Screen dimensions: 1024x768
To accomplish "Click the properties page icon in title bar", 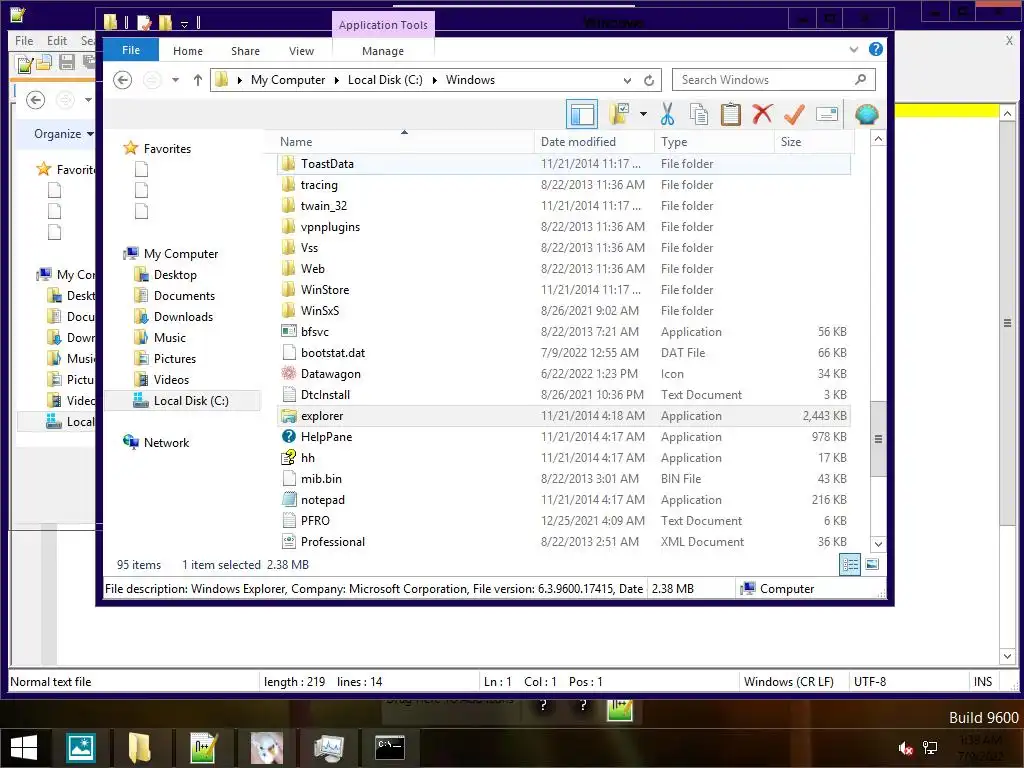I will tap(144, 24).
